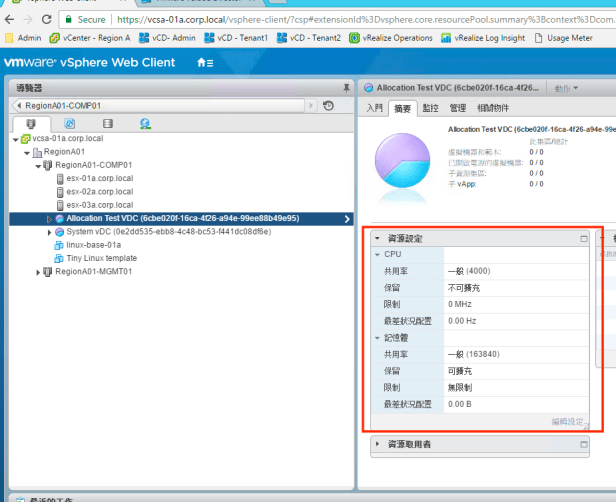Expand System vDC resource pool
Screen dimensions: 616x502
point(49,232)
